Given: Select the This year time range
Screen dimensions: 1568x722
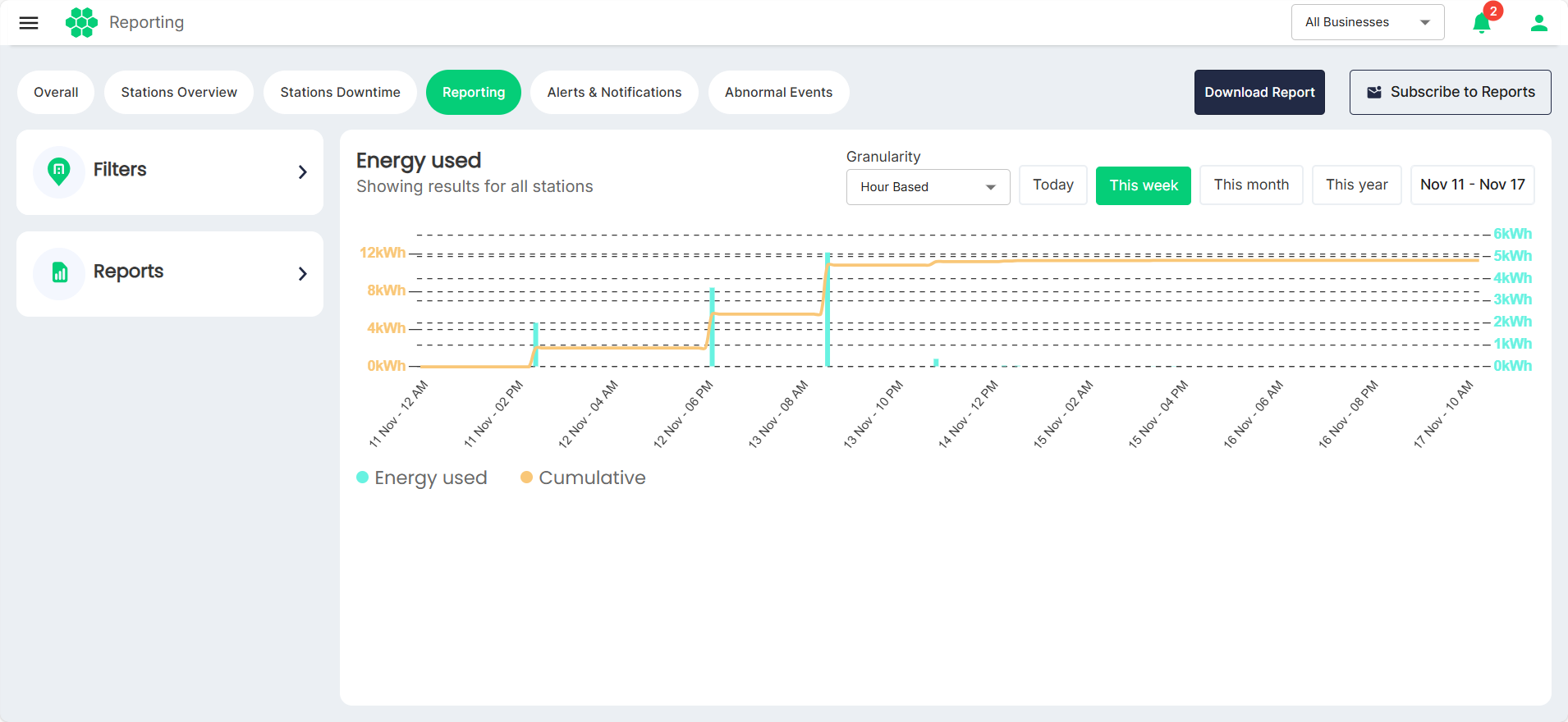Looking at the screenshot, I should tap(1357, 185).
